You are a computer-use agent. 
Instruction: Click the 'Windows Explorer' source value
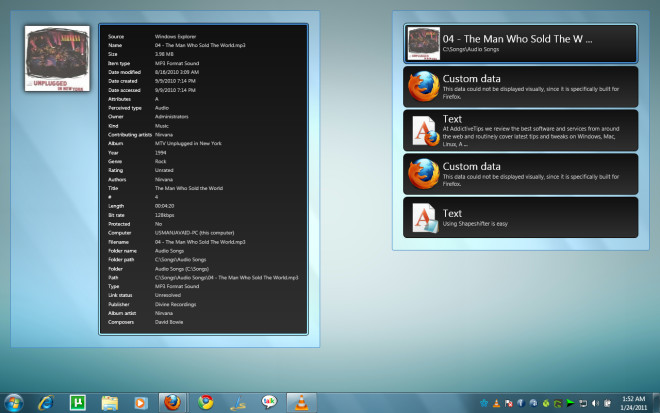[175, 37]
